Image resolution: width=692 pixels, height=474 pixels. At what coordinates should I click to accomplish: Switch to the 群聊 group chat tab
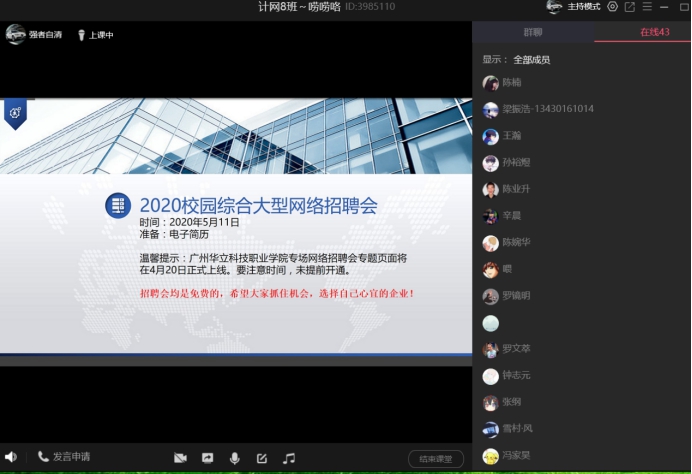[533, 33]
